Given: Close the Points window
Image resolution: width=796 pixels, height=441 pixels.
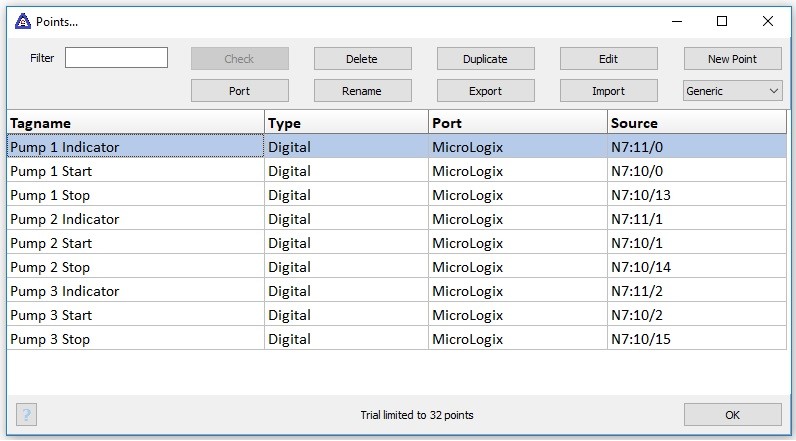Looking at the screenshot, I should [768, 21].
